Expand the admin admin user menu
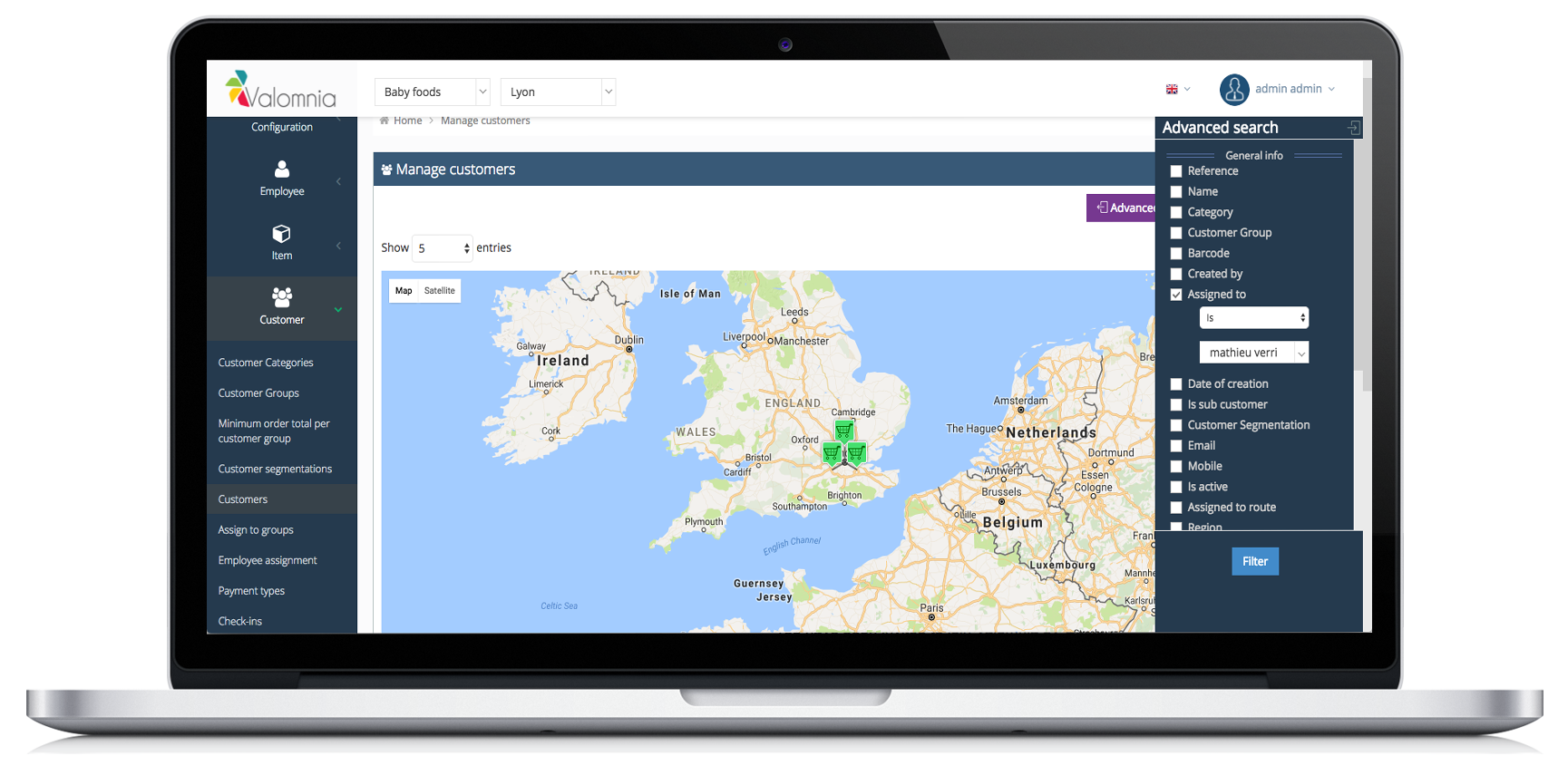The height and width of the screenshot is (775, 1568). (1295, 89)
